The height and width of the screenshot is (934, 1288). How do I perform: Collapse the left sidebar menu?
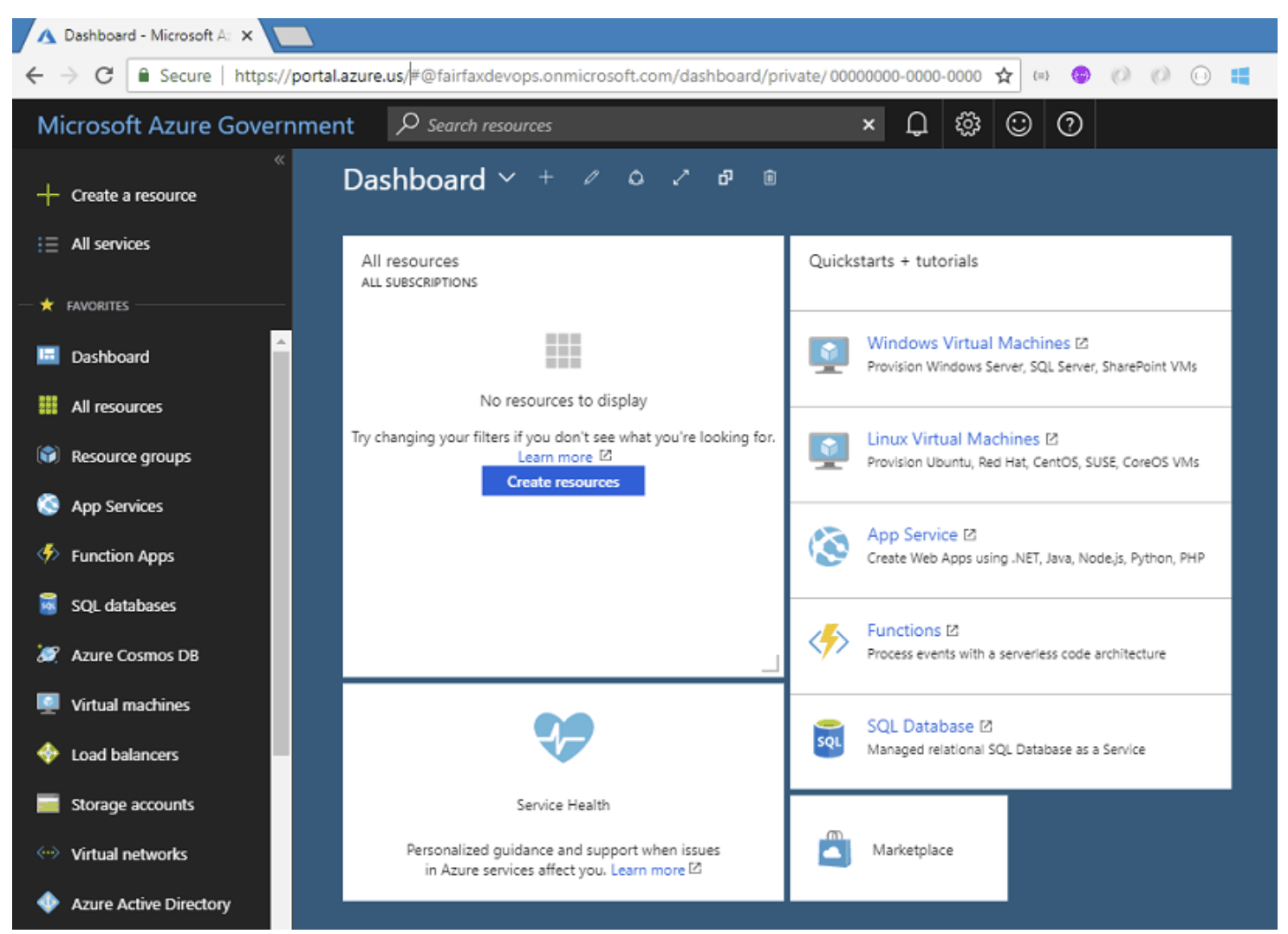click(x=279, y=159)
